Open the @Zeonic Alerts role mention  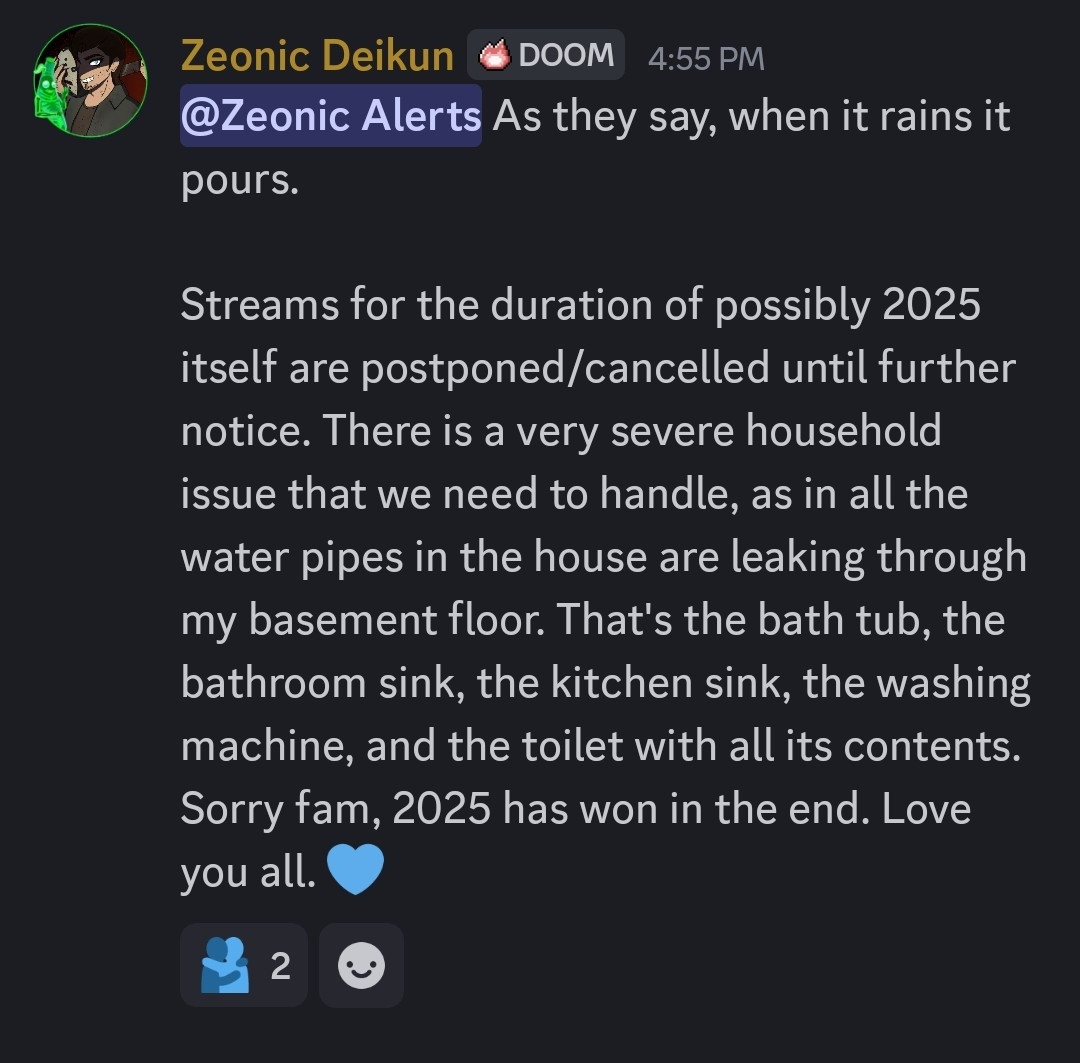point(331,117)
